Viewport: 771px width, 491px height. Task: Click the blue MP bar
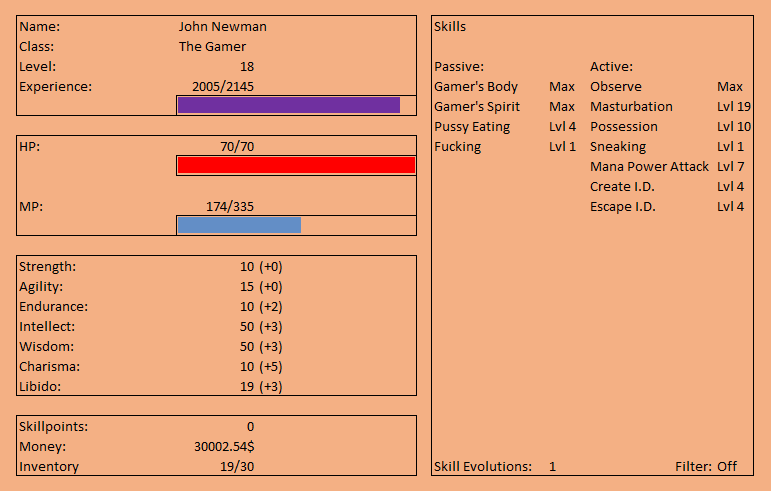click(x=239, y=225)
